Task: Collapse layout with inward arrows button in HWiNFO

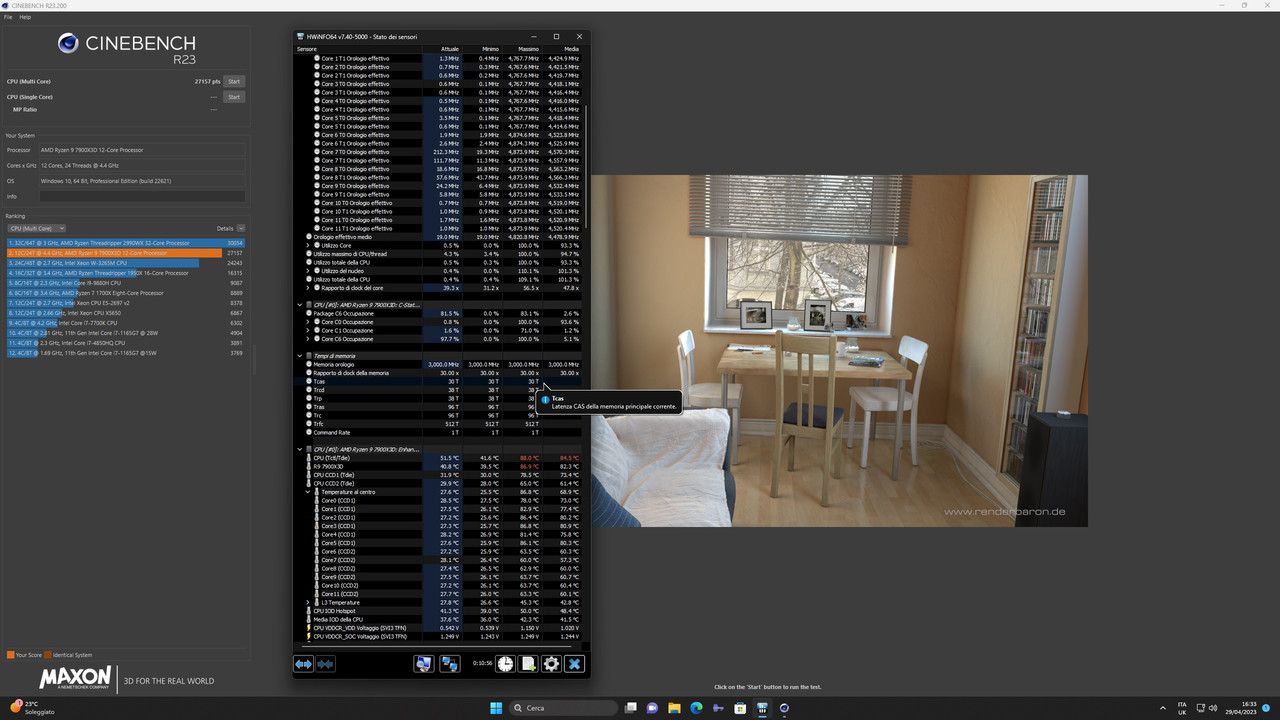Action: 325,664
